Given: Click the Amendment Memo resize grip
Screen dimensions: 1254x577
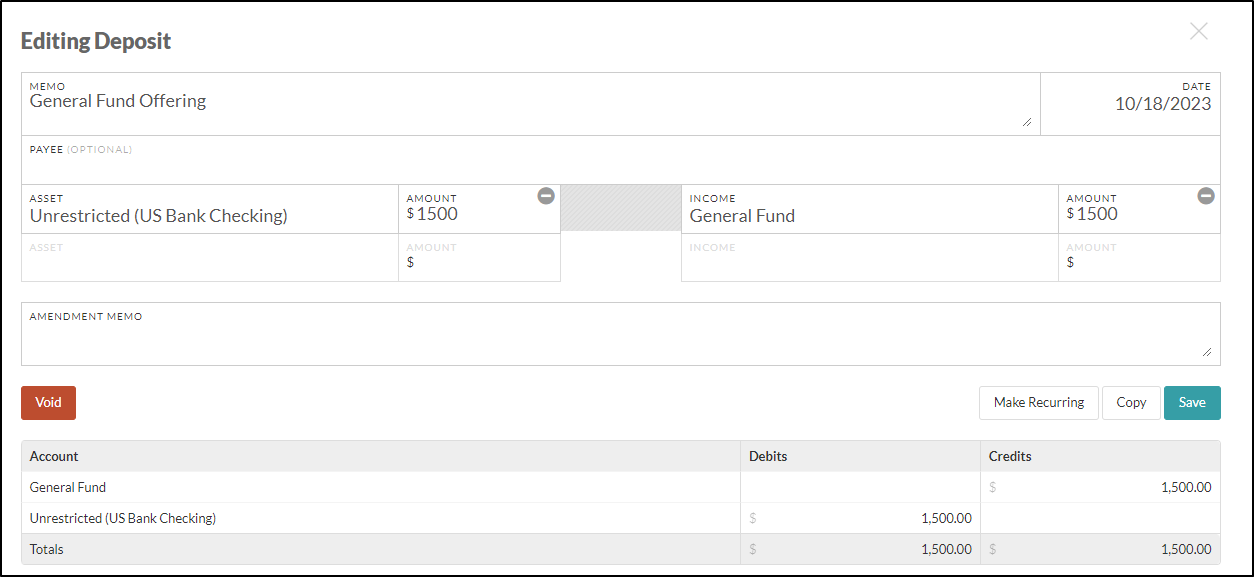Looking at the screenshot, I should click(x=1207, y=352).
